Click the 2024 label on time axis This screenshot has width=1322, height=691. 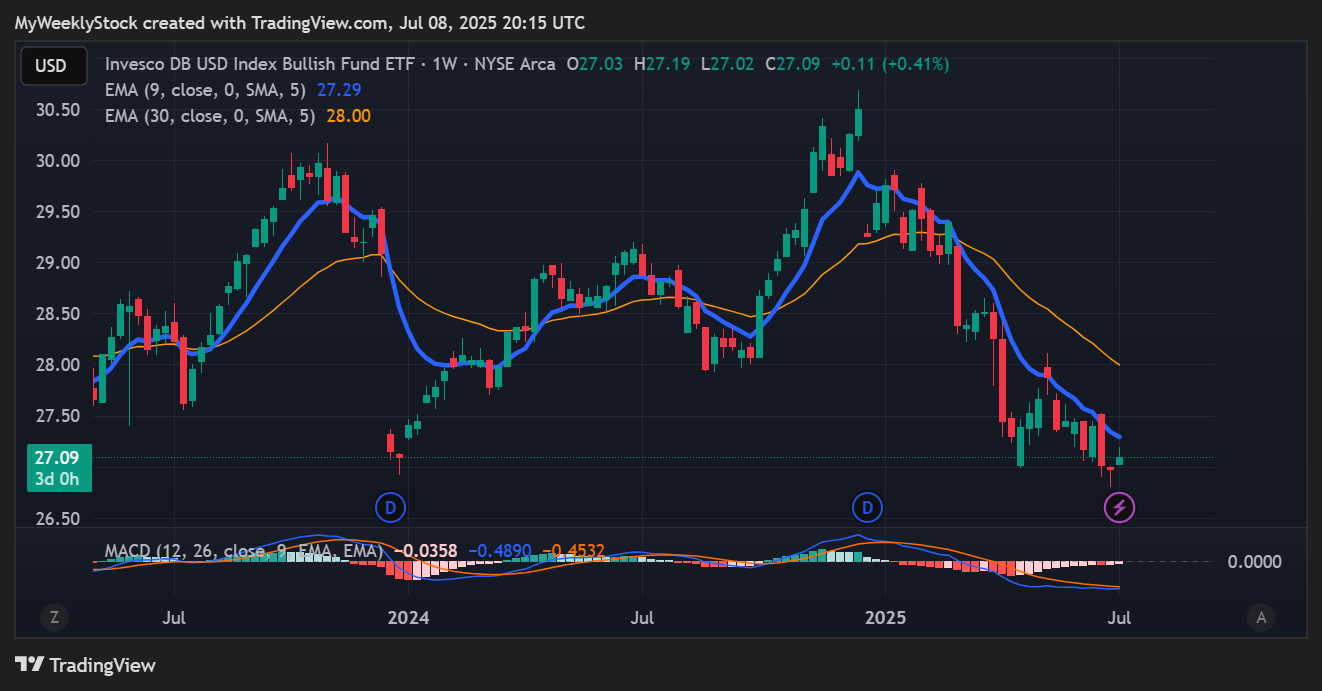(408, 618)
